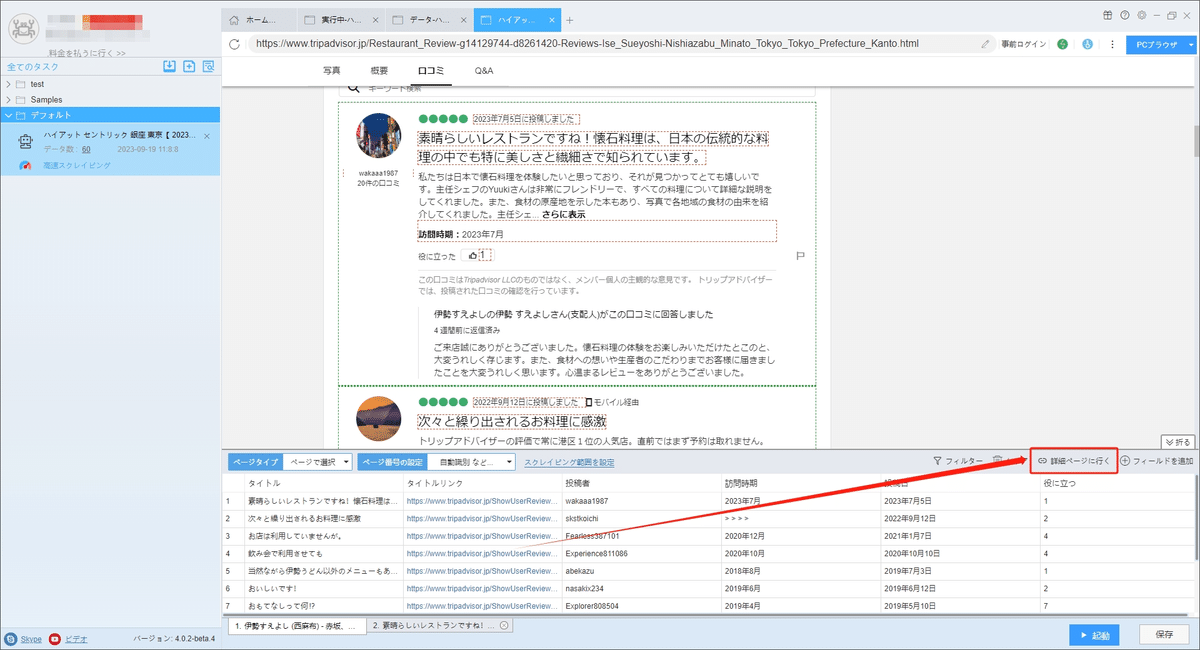1200x650 pixels.
Task: Collapse the デフォルト folder
Action: (9, 116)
